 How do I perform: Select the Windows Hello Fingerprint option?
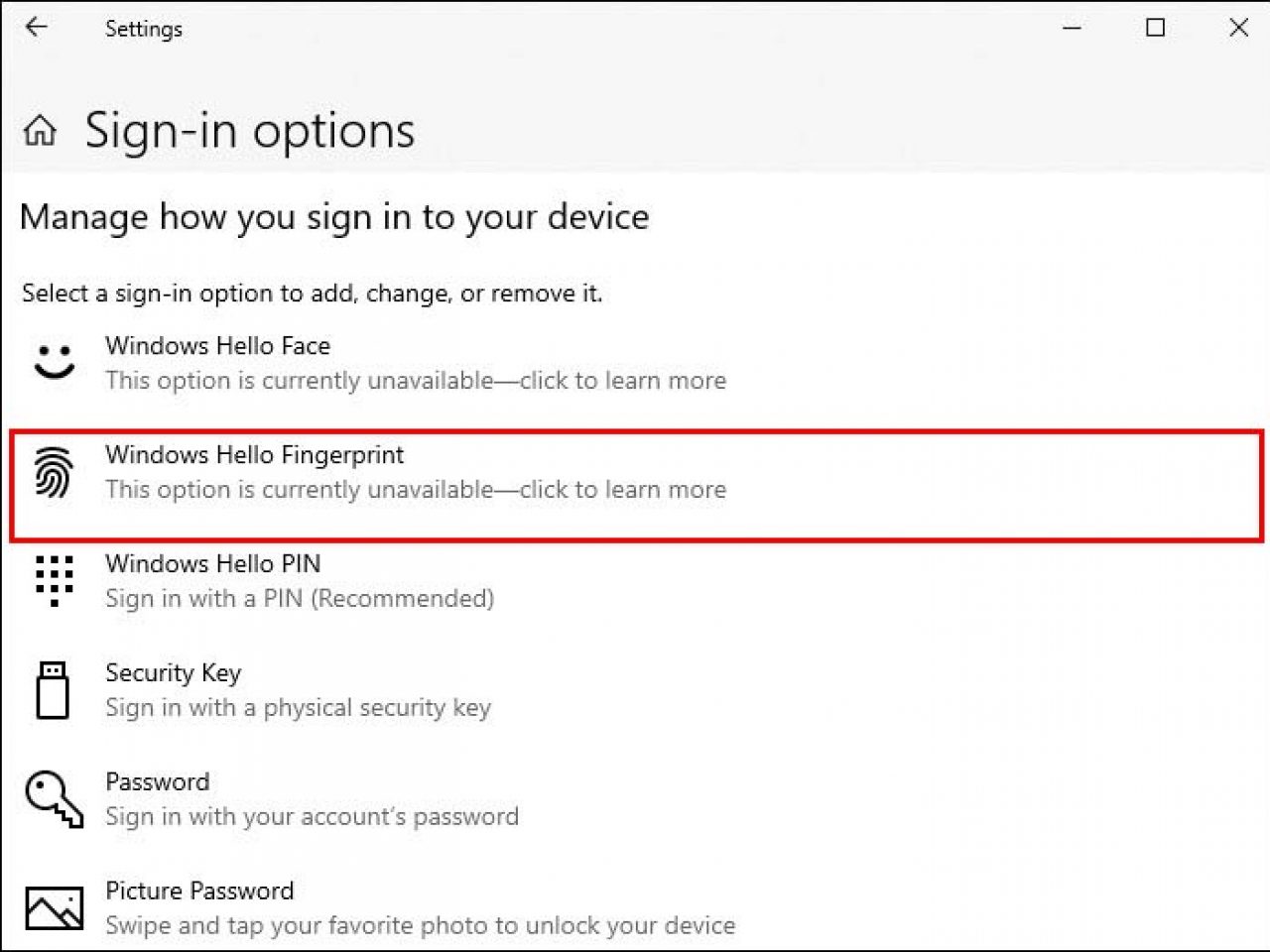pyautogui.click(x=254, y=455)
